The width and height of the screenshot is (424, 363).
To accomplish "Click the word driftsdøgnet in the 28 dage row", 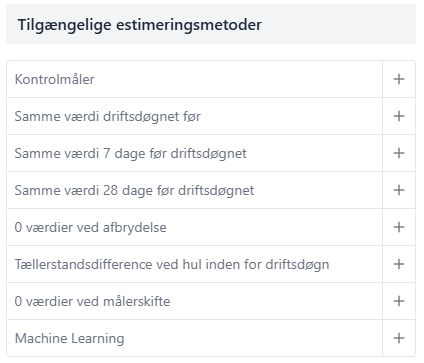I will pyautogui.click(x=216, y=191).
